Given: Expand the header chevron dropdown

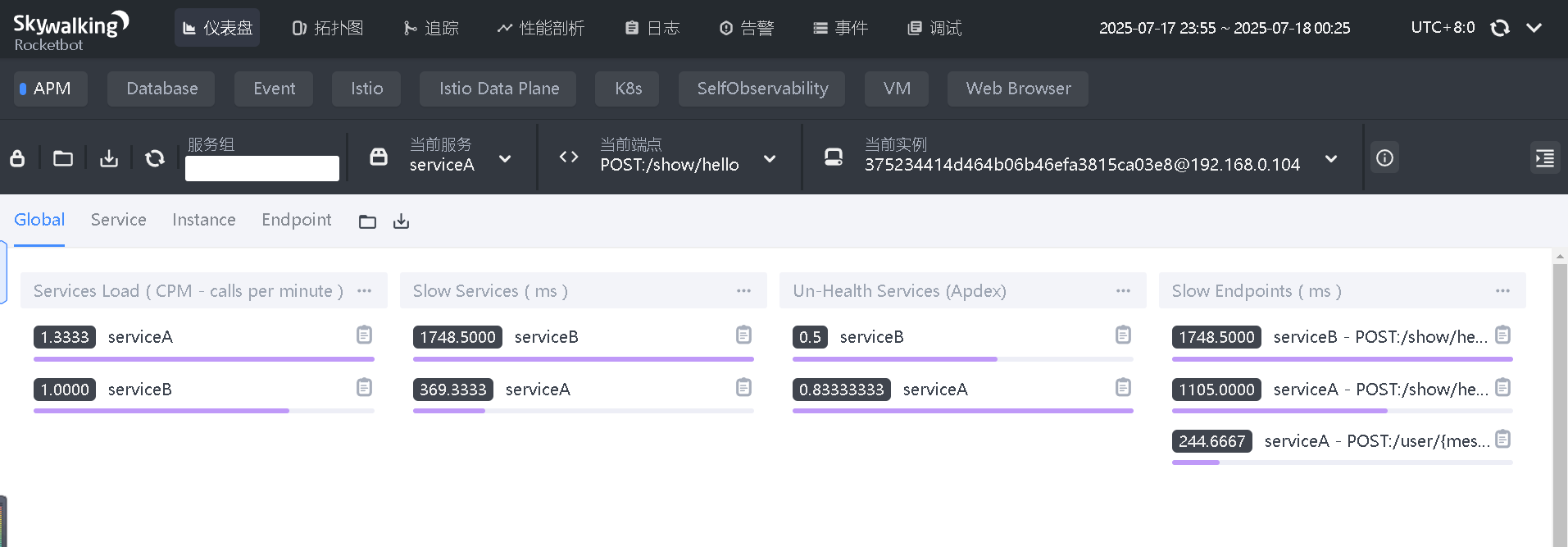Looking at the screenshot, I should pos(1534,28).
